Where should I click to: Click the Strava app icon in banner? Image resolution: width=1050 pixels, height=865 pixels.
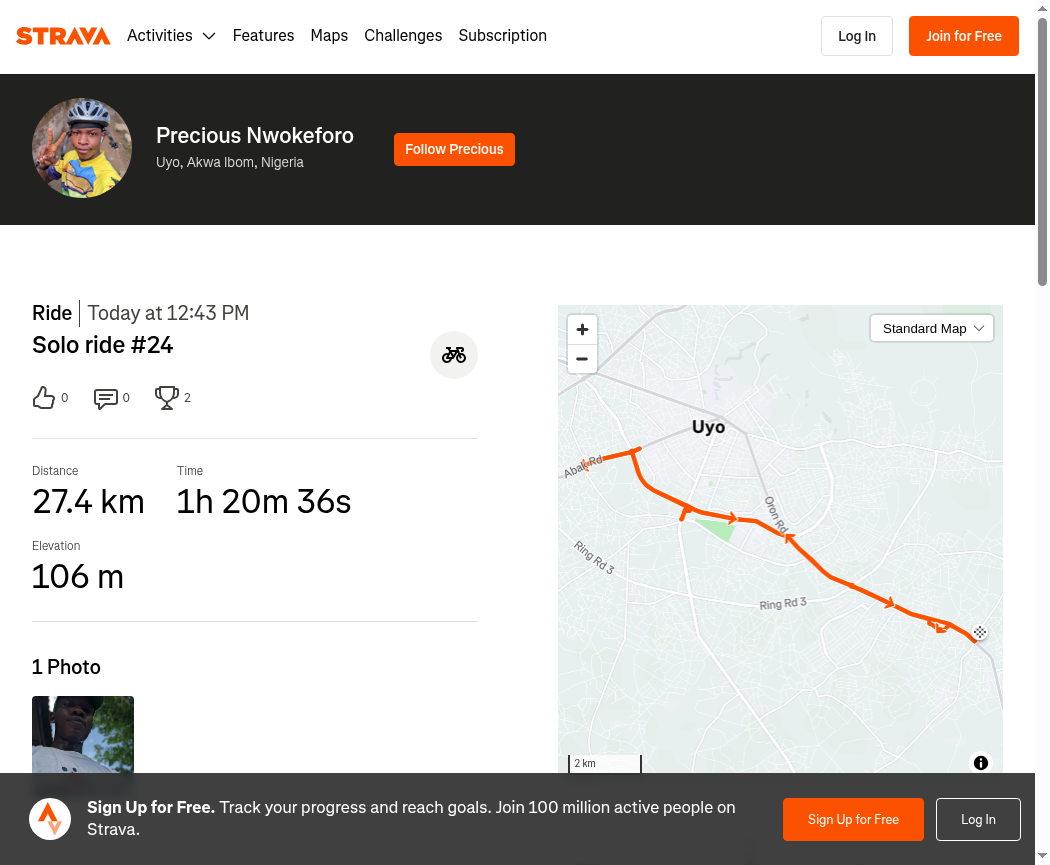tap(50, 819)
